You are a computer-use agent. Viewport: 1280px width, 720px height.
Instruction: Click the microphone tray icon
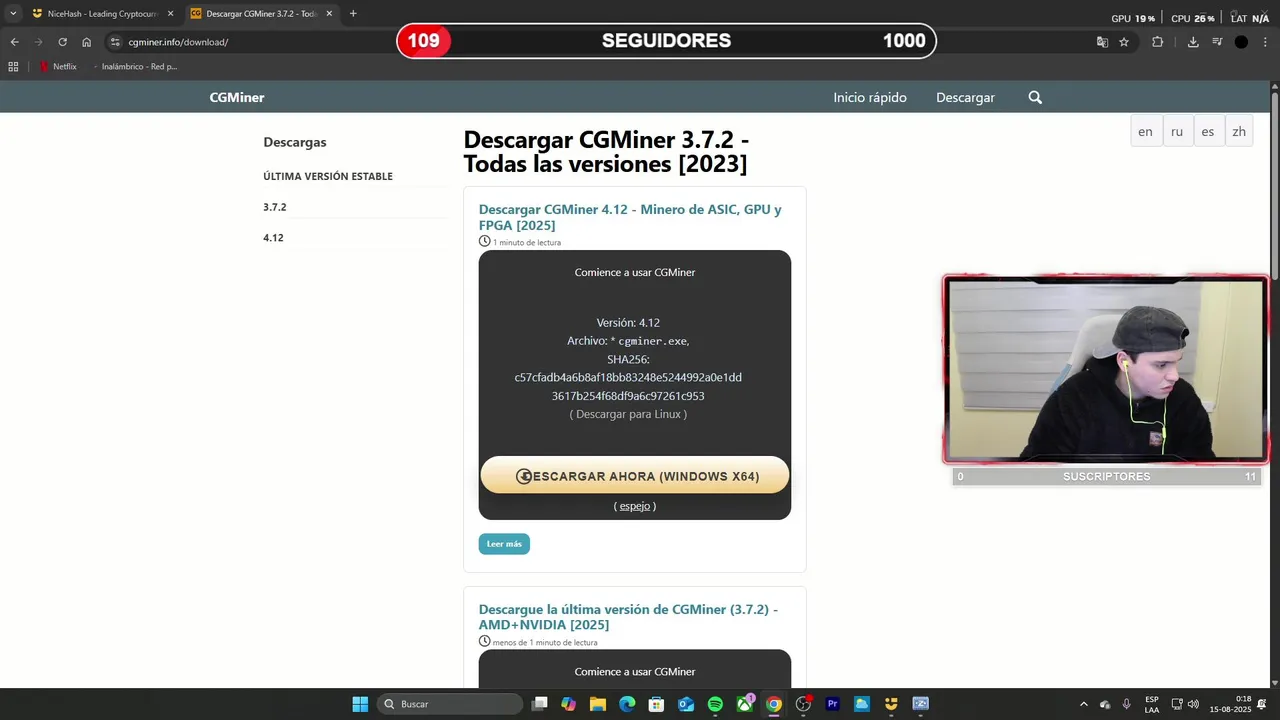[x=1127, y=704]
